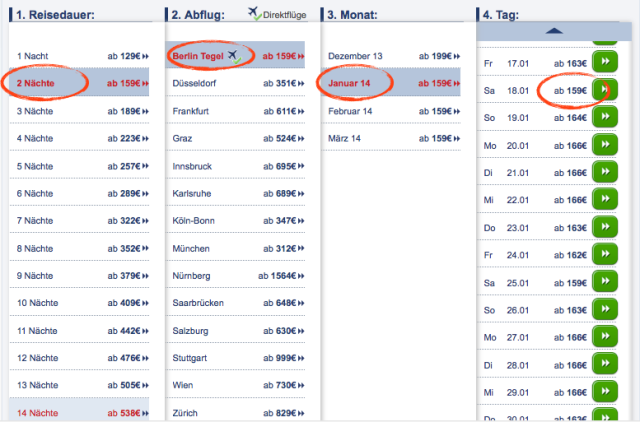Screen dimensions: 640x422
Task: Click the green arrow button for Fr 24.01
Action: 605,254
